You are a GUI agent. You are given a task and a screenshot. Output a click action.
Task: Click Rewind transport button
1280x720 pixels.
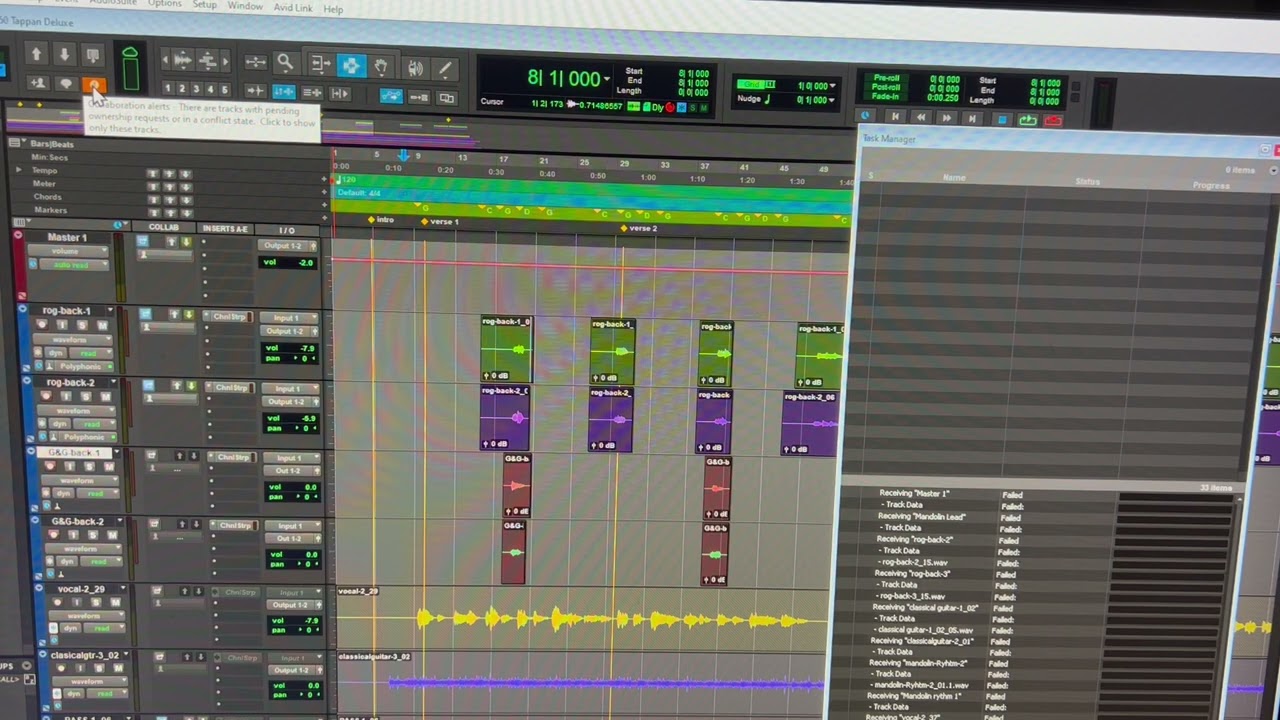click(921, 117)
